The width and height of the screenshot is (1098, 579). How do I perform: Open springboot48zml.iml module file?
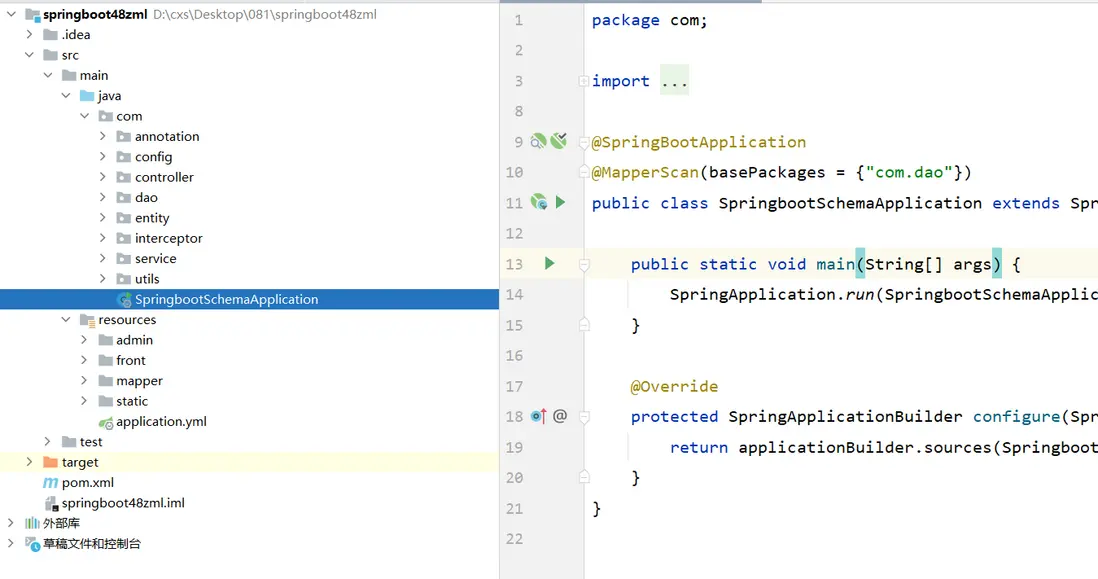pyautogui.click(x=123, y=503)
